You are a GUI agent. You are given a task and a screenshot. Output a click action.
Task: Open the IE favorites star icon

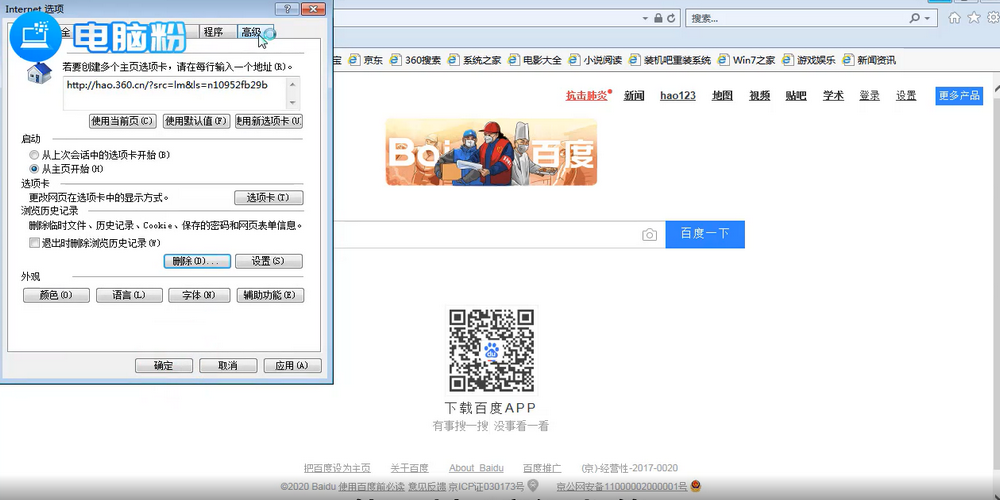point(974,18)
